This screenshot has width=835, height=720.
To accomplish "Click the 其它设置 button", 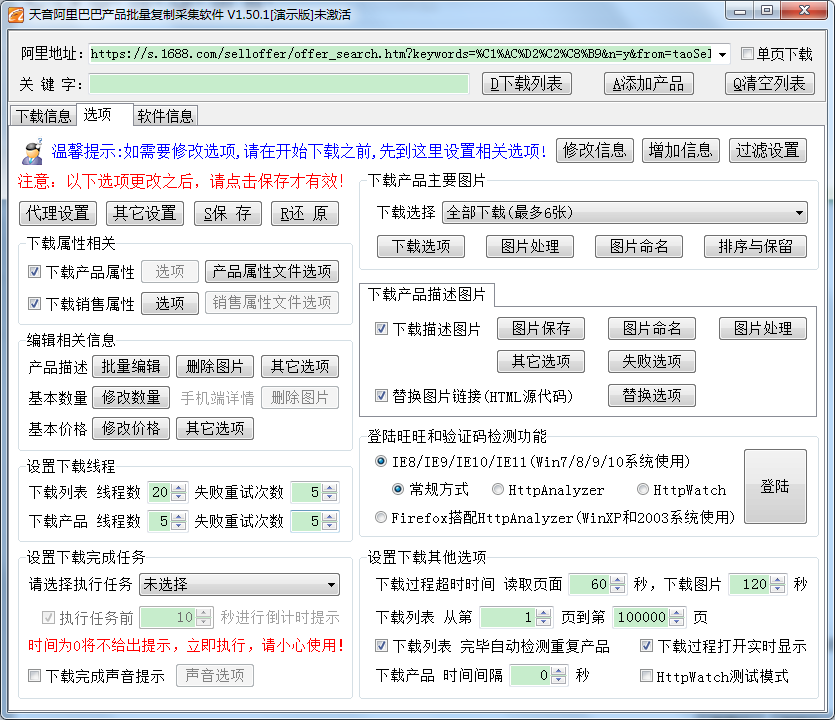I will (145, 214).
